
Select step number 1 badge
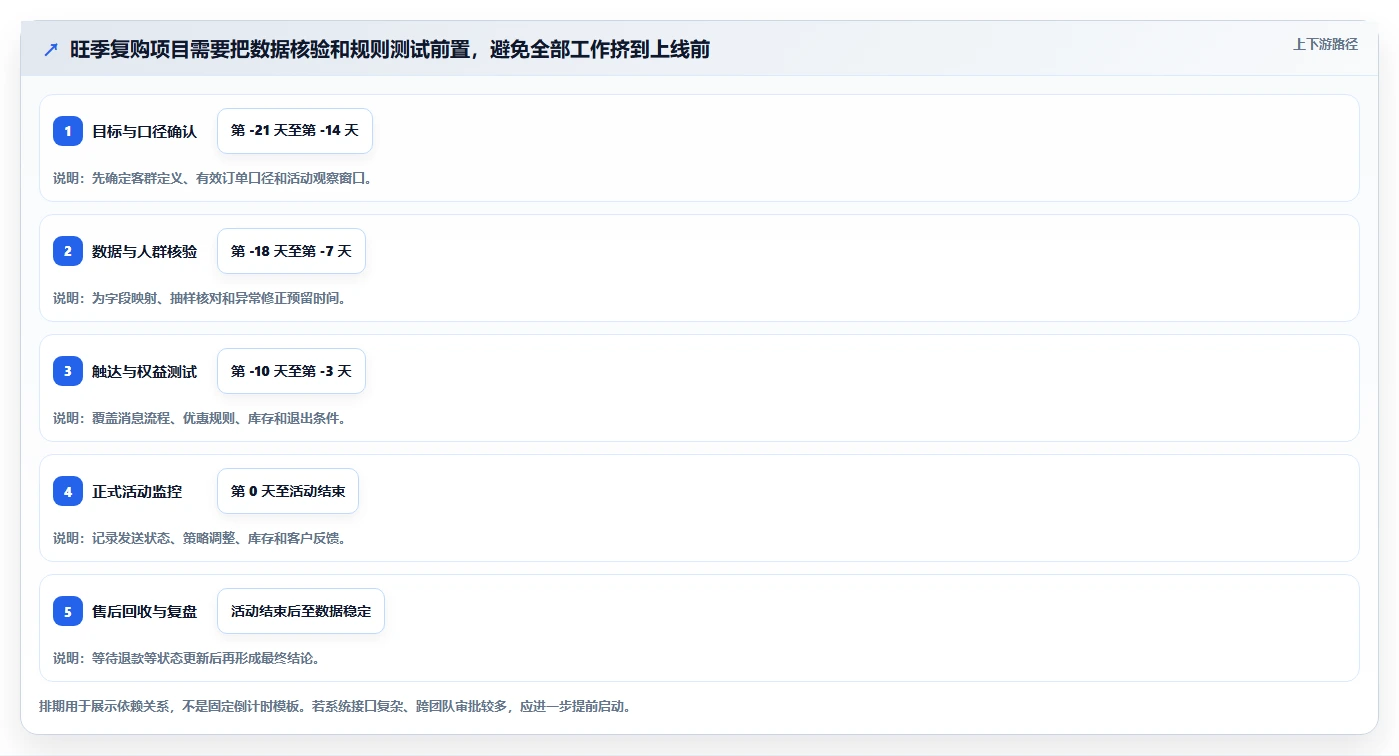[x=68, y=131]
